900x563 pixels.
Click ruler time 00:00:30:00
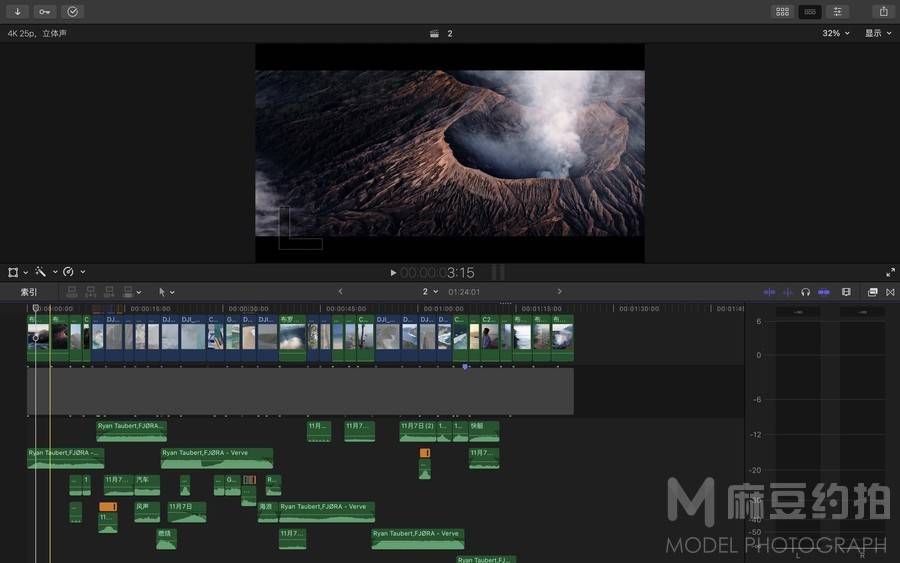[x=249, y=309]
